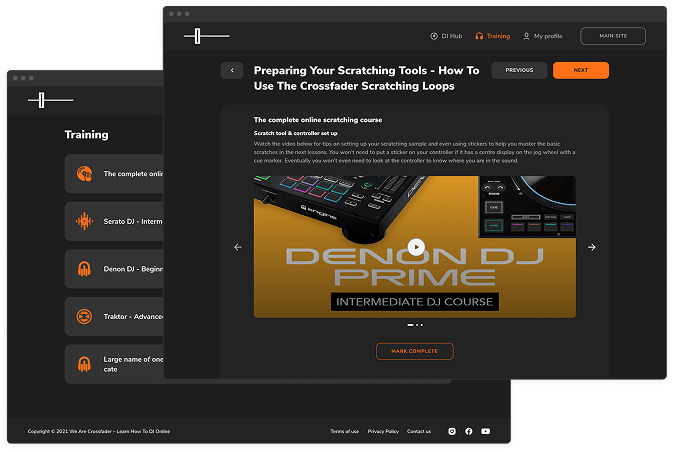Open the YouTube icon in footer
This screenshot has height=452, width=675.
(486, 431)
